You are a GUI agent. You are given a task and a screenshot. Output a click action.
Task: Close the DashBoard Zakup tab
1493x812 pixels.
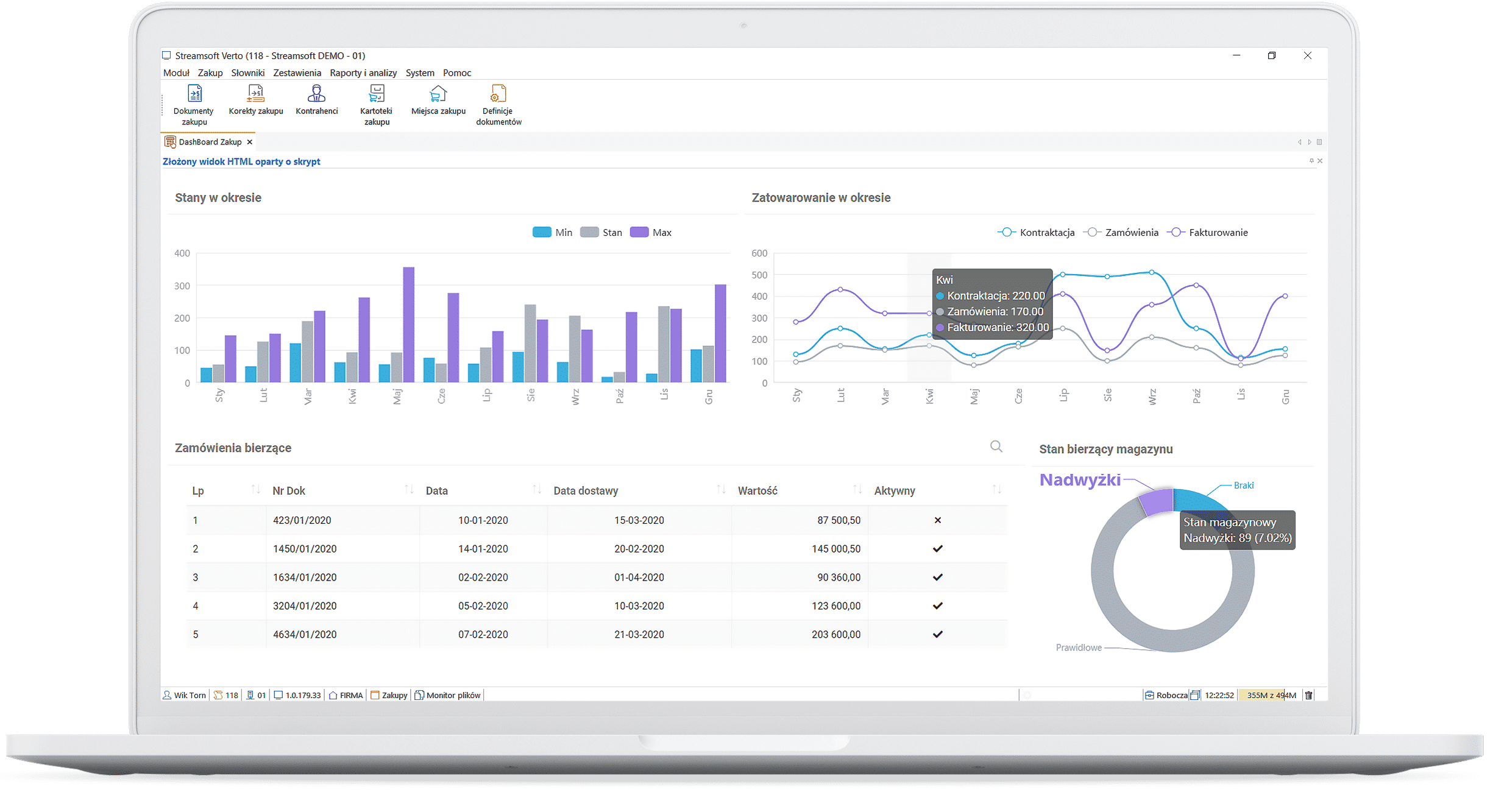pyautogui.click(x=249, y=142)
